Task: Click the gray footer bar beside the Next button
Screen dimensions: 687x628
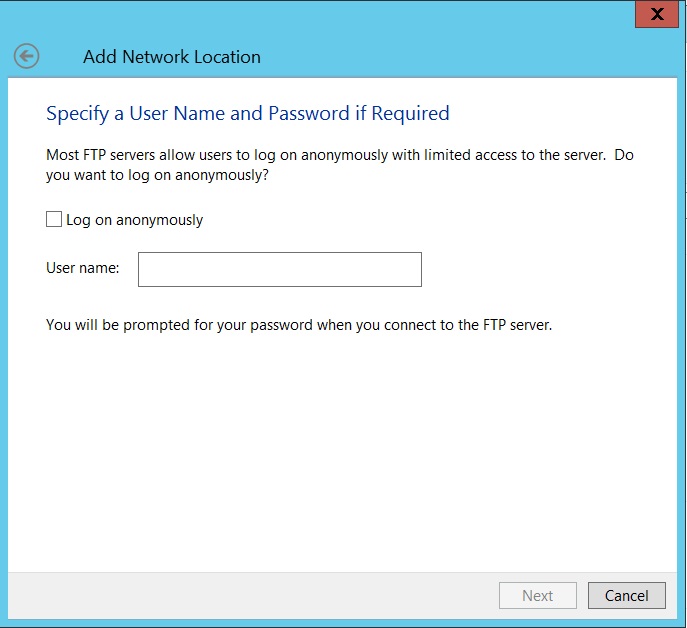Action: click(253, 596)
